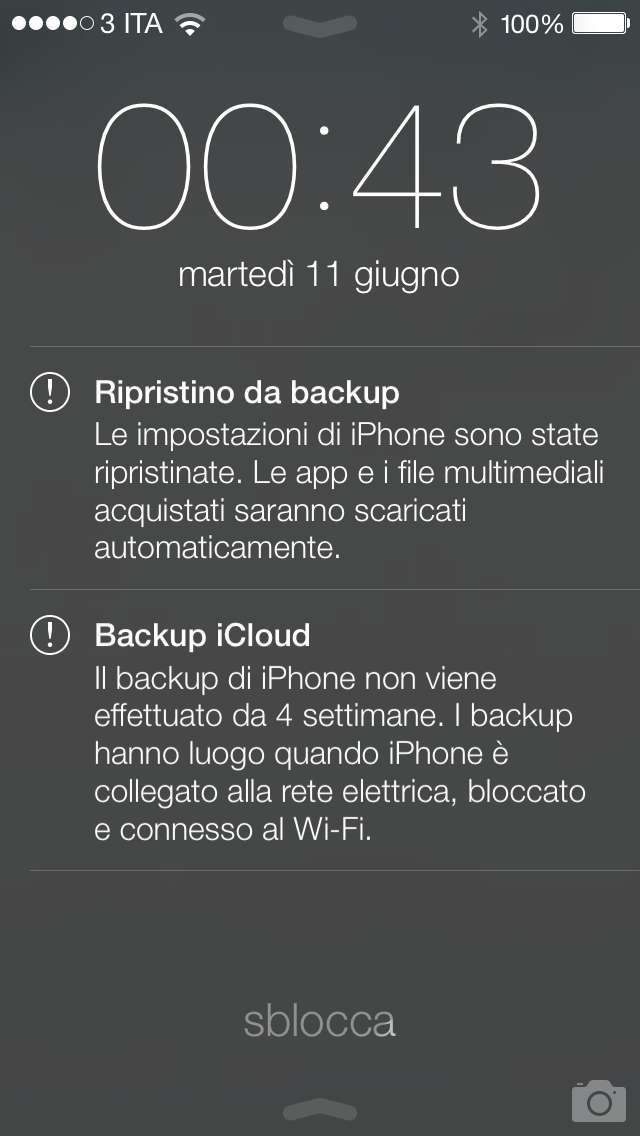The image size is (640, 1136).
Task: Tap the Ripristino da backup title
Action: click(x=247, y=393)
